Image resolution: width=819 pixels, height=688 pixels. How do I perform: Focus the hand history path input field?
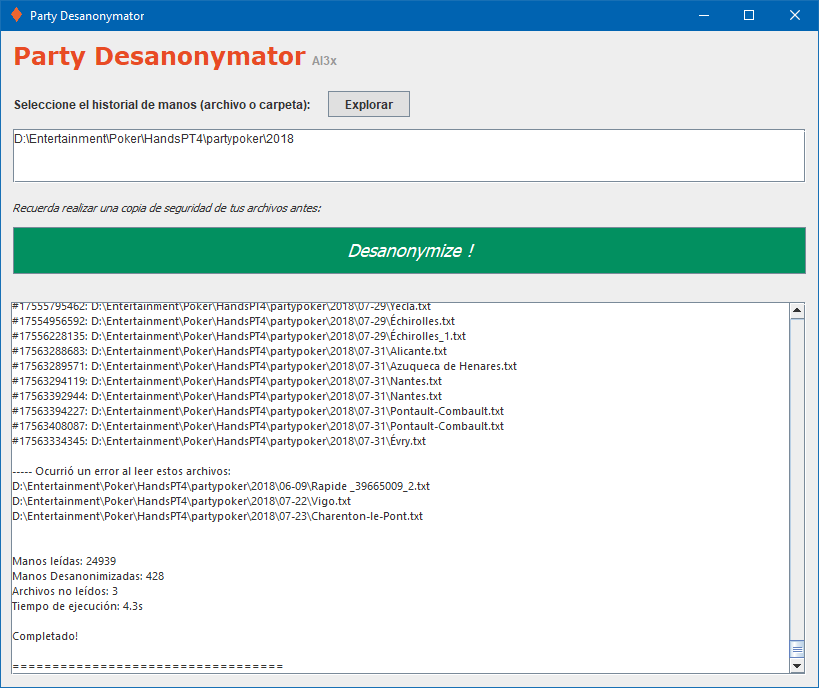pos(409,156)
